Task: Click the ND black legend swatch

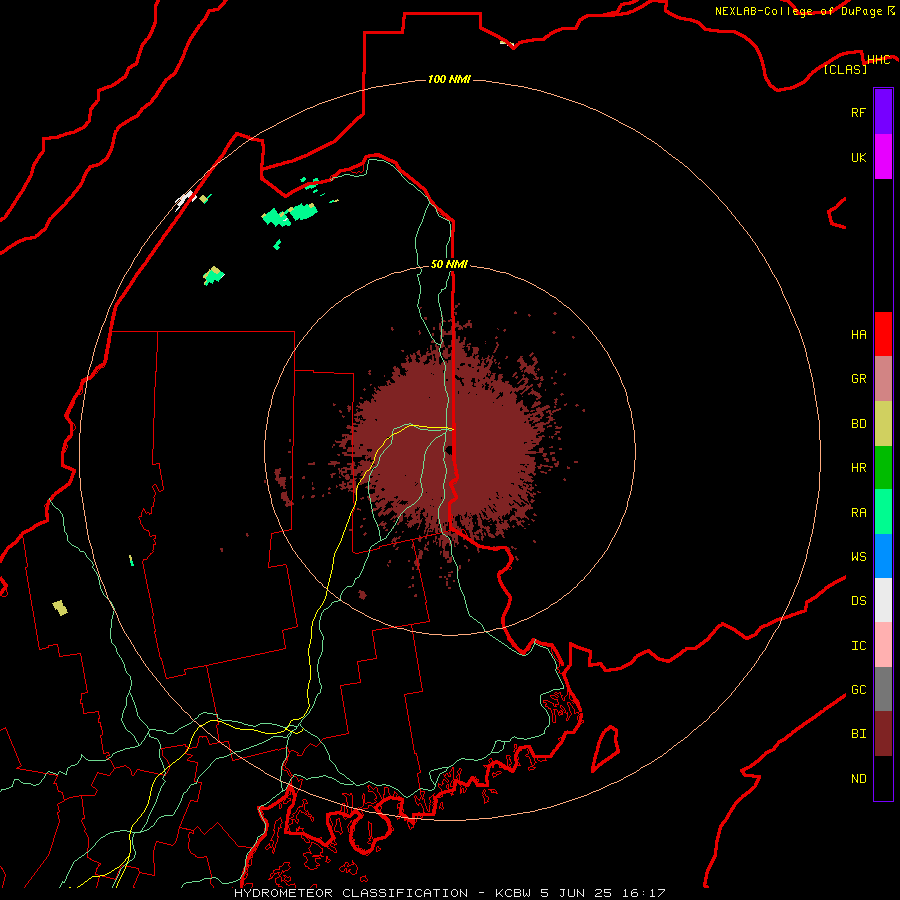Action: pos(883,778)
